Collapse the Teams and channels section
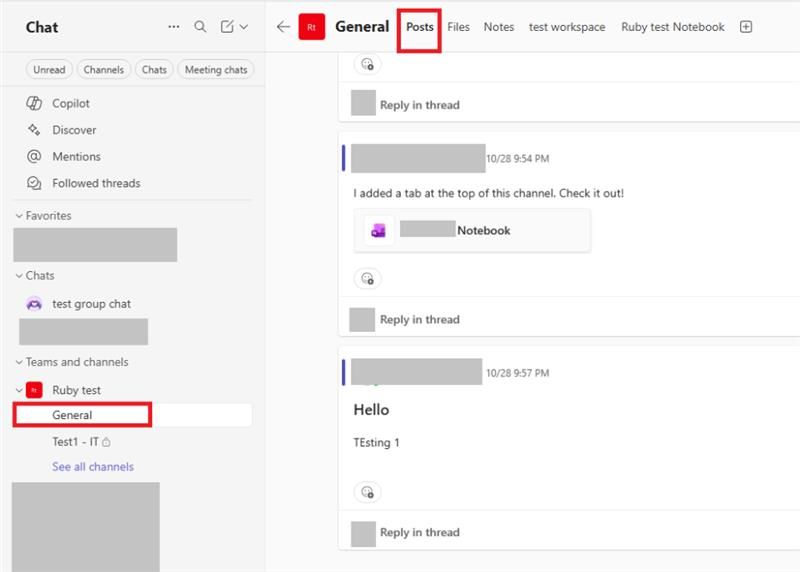Viewport: 800px width, 572px height. (x=19, y=362)
